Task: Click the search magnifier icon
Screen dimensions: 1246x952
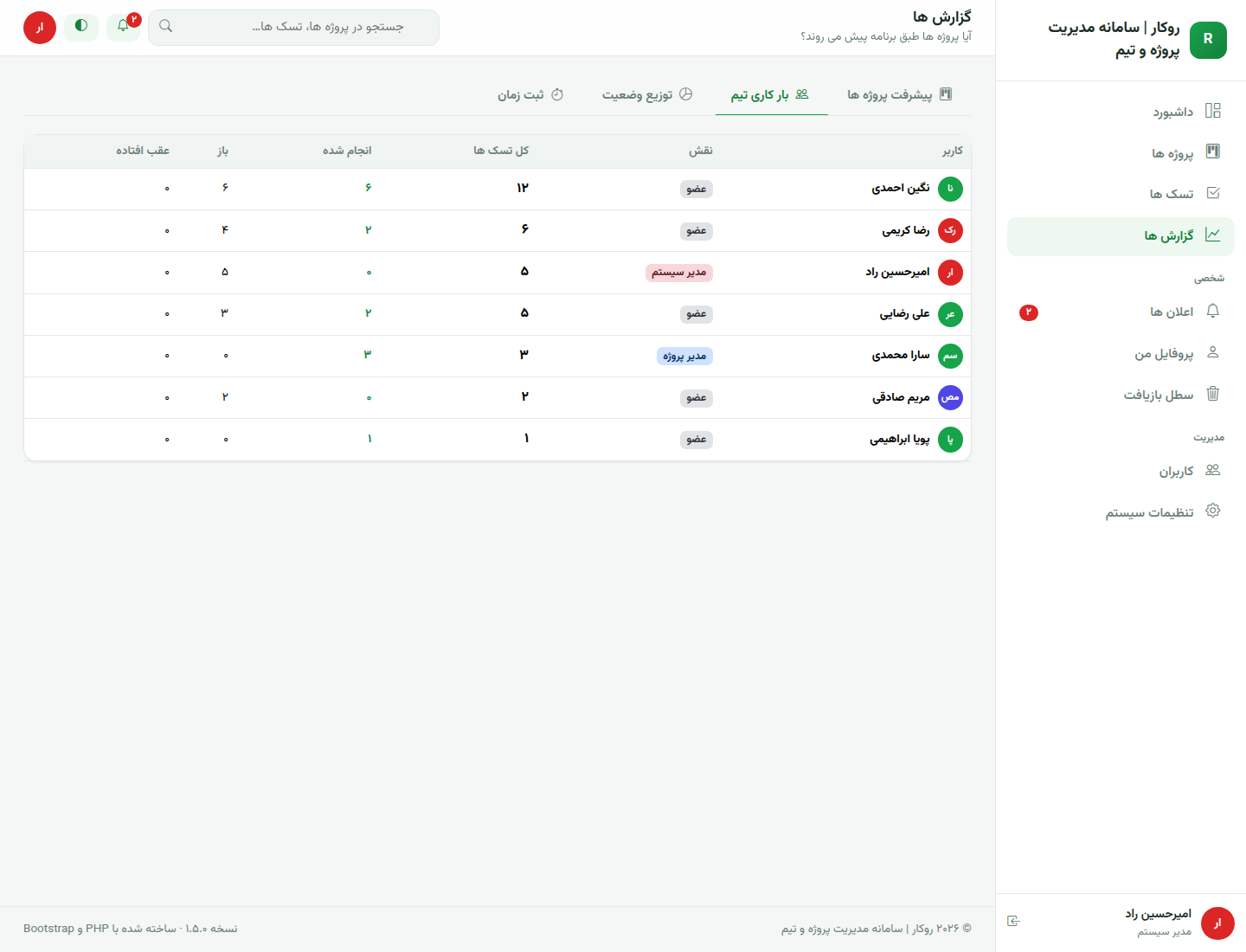Action: click(x=166, y=27)
